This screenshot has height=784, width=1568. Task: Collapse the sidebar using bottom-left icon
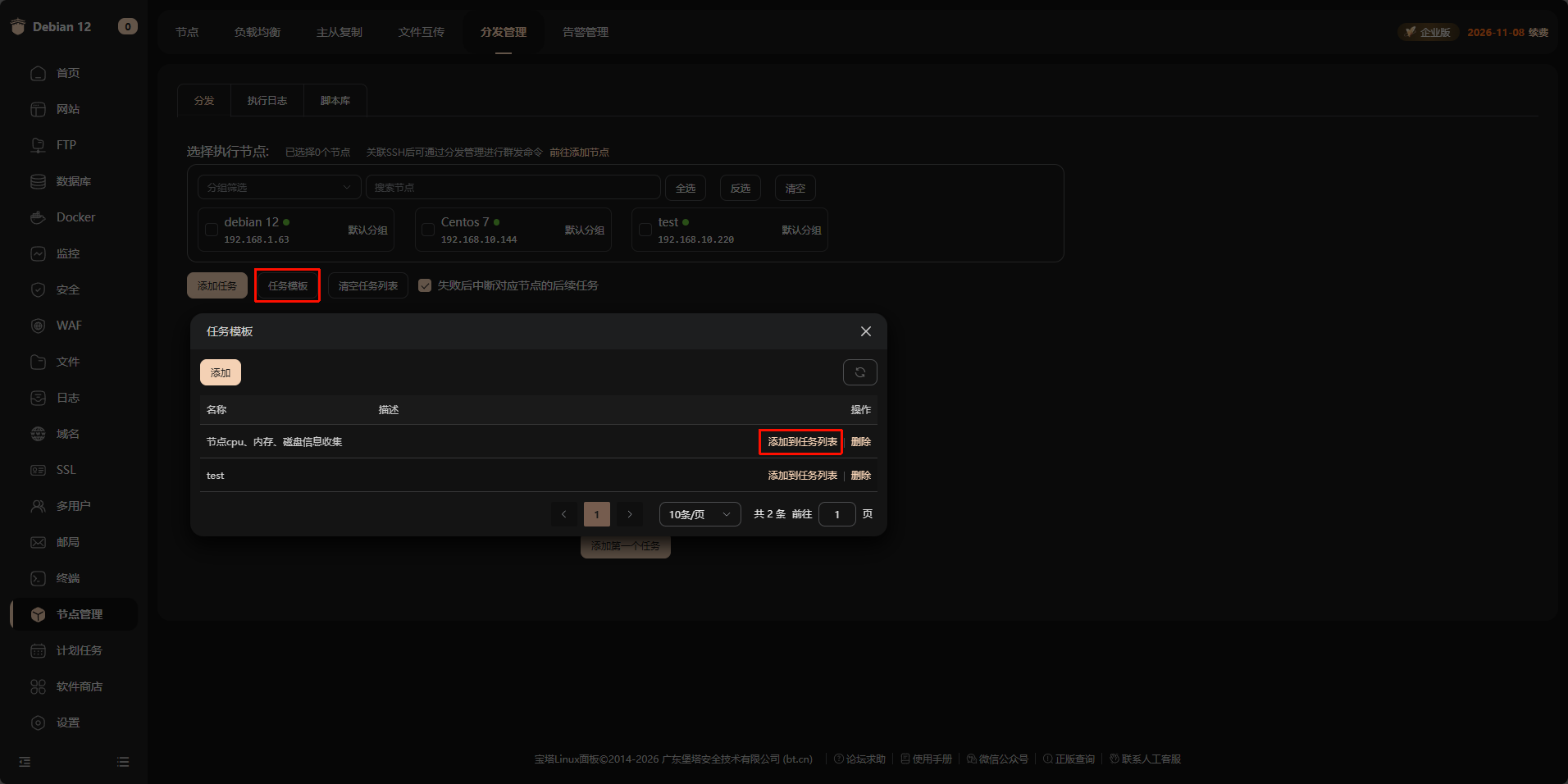pyautogui.click(x=25, y=762)
